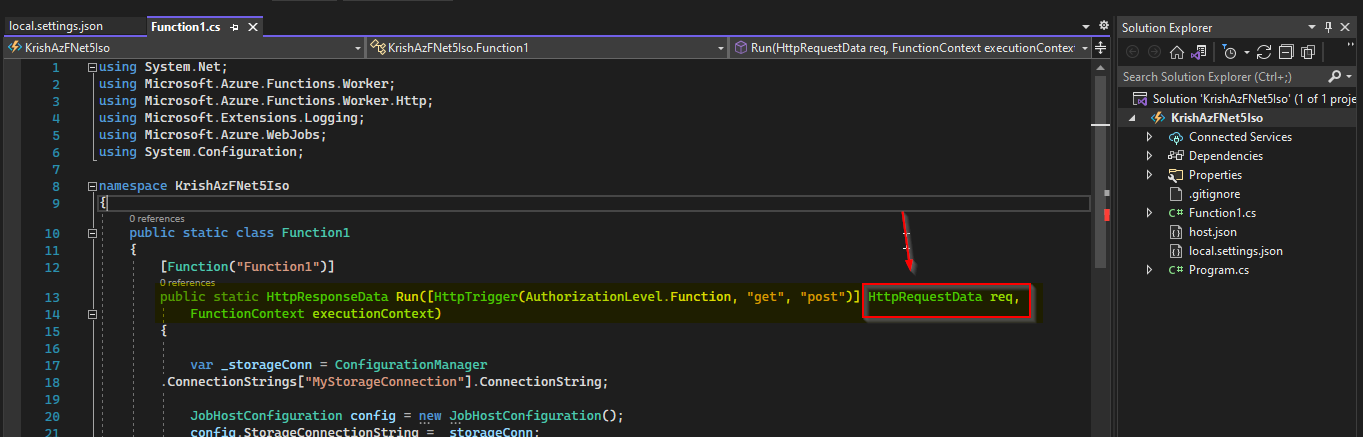Viewport: 1363px width, 437px height.
Task: Expand Program.cs node
Action: [x=1149, y=270]
